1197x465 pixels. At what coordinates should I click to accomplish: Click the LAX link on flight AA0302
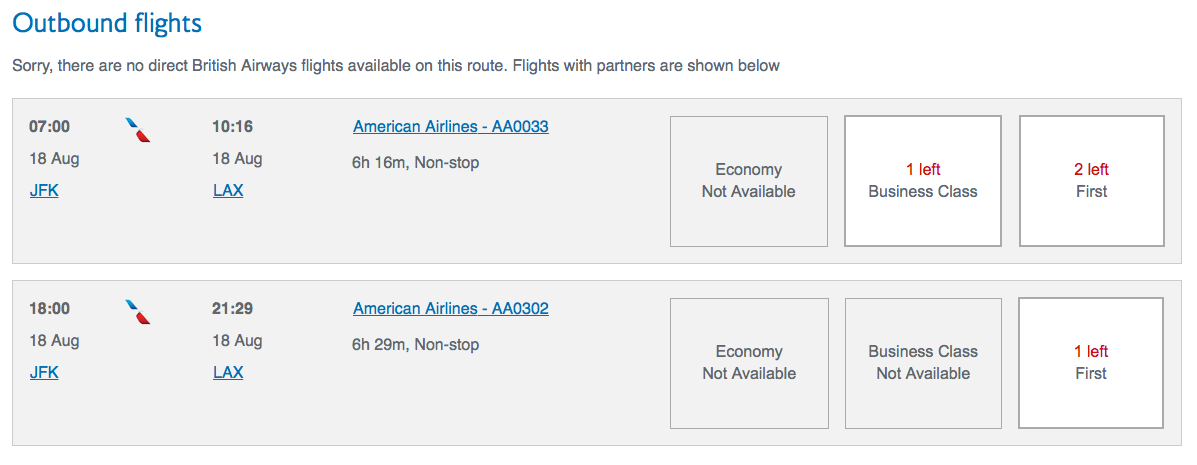(228, 373)
